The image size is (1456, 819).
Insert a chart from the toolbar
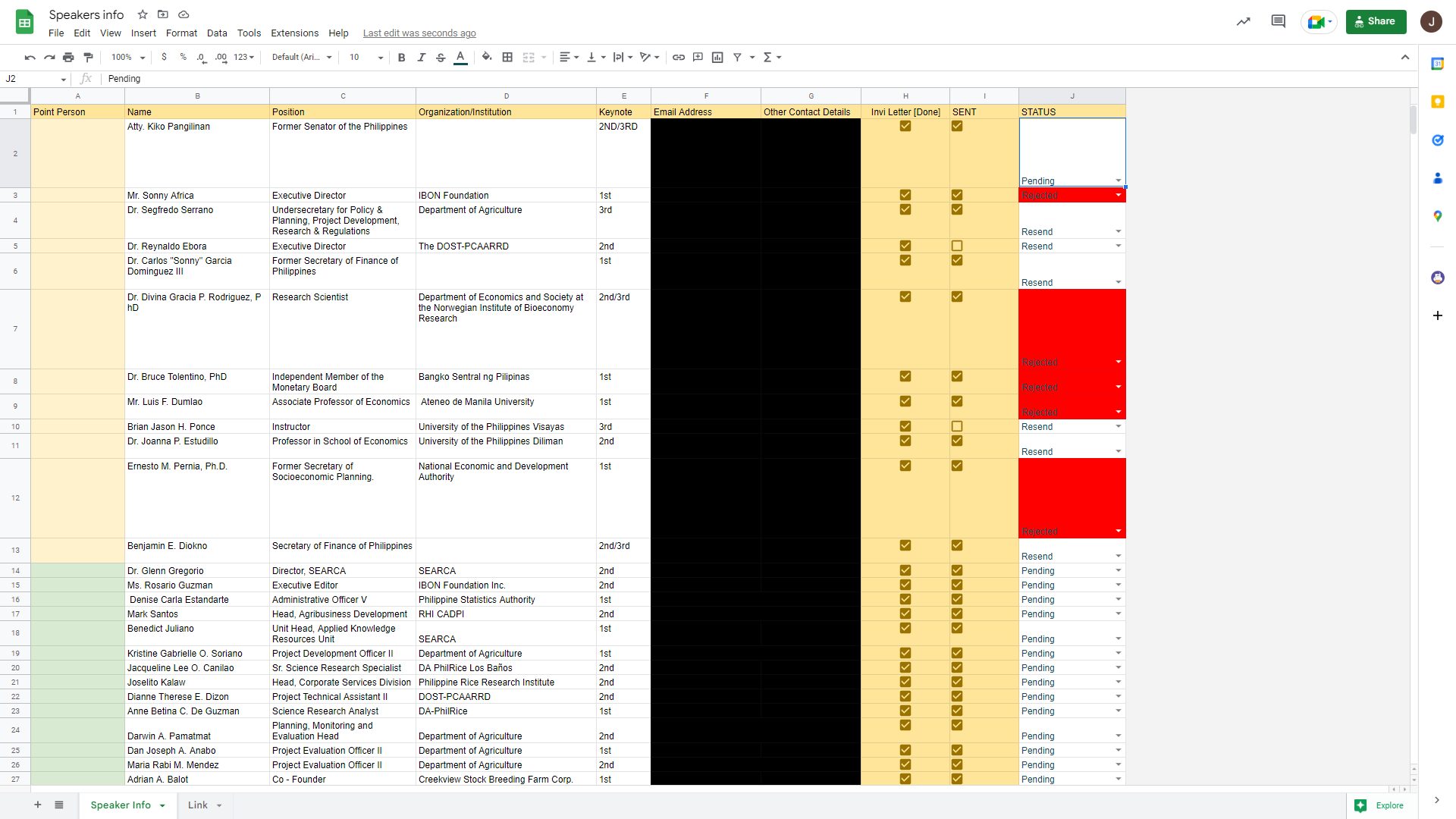(x=717, y=57)
